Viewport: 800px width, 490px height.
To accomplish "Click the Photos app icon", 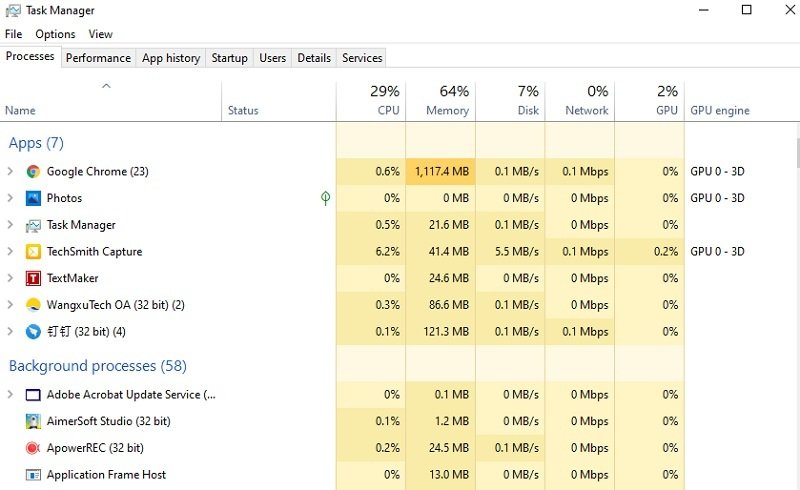I will [x=33, y=198].
